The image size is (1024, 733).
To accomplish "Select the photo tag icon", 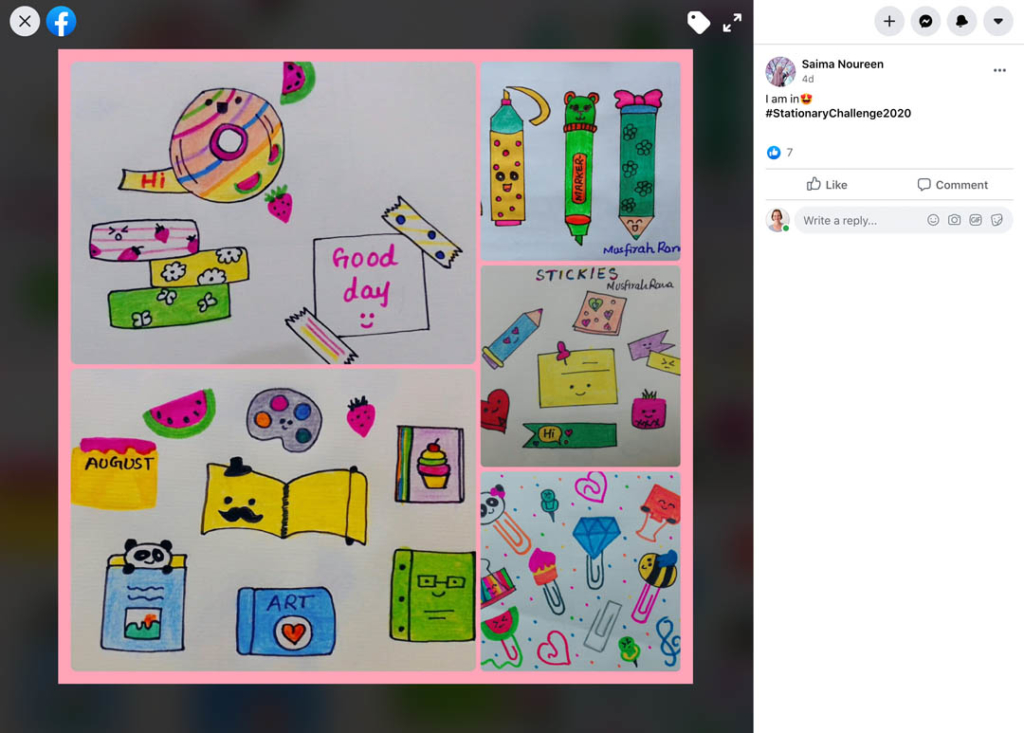I will click(x=699, y=22).
